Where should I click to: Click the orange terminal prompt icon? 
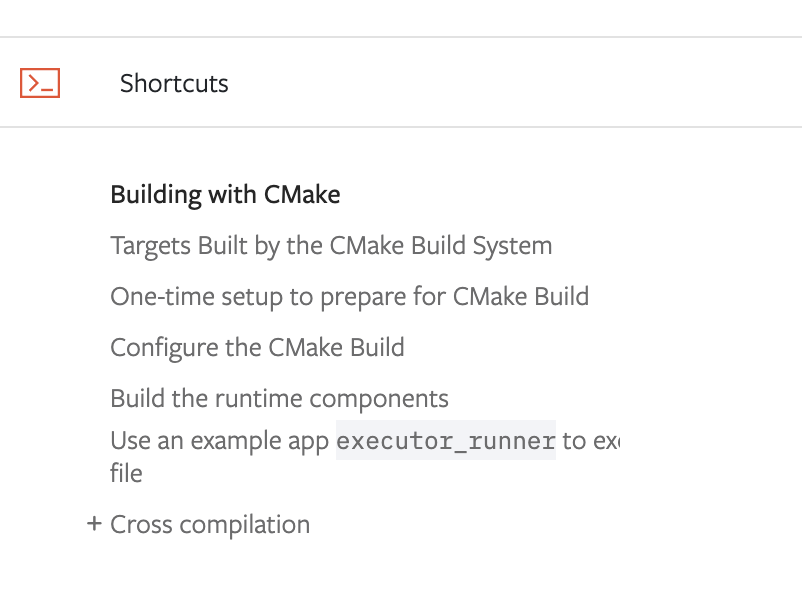pos(40,83)
